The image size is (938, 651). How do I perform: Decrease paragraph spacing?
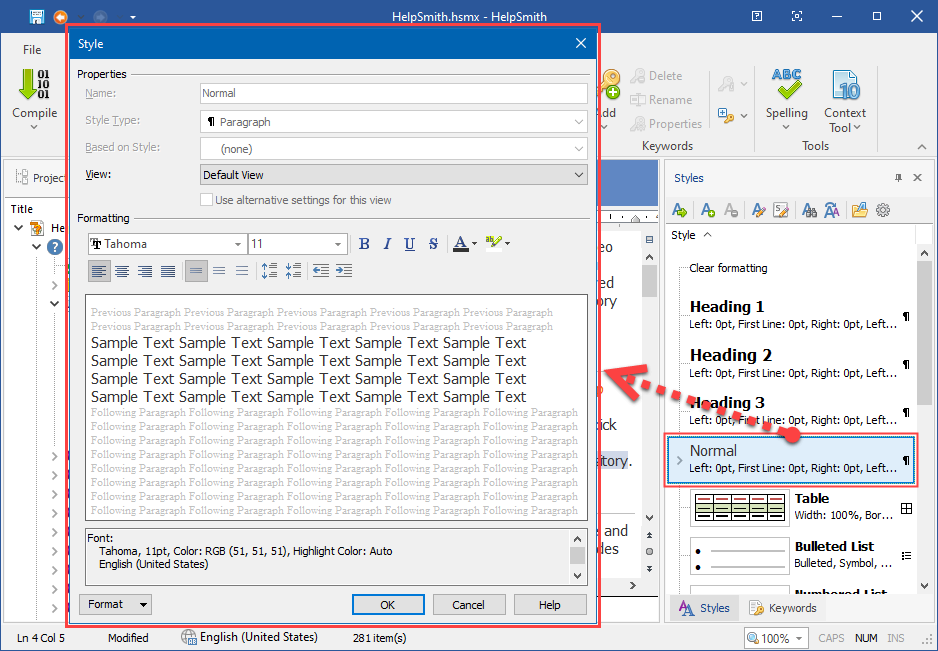click(293, 271)
